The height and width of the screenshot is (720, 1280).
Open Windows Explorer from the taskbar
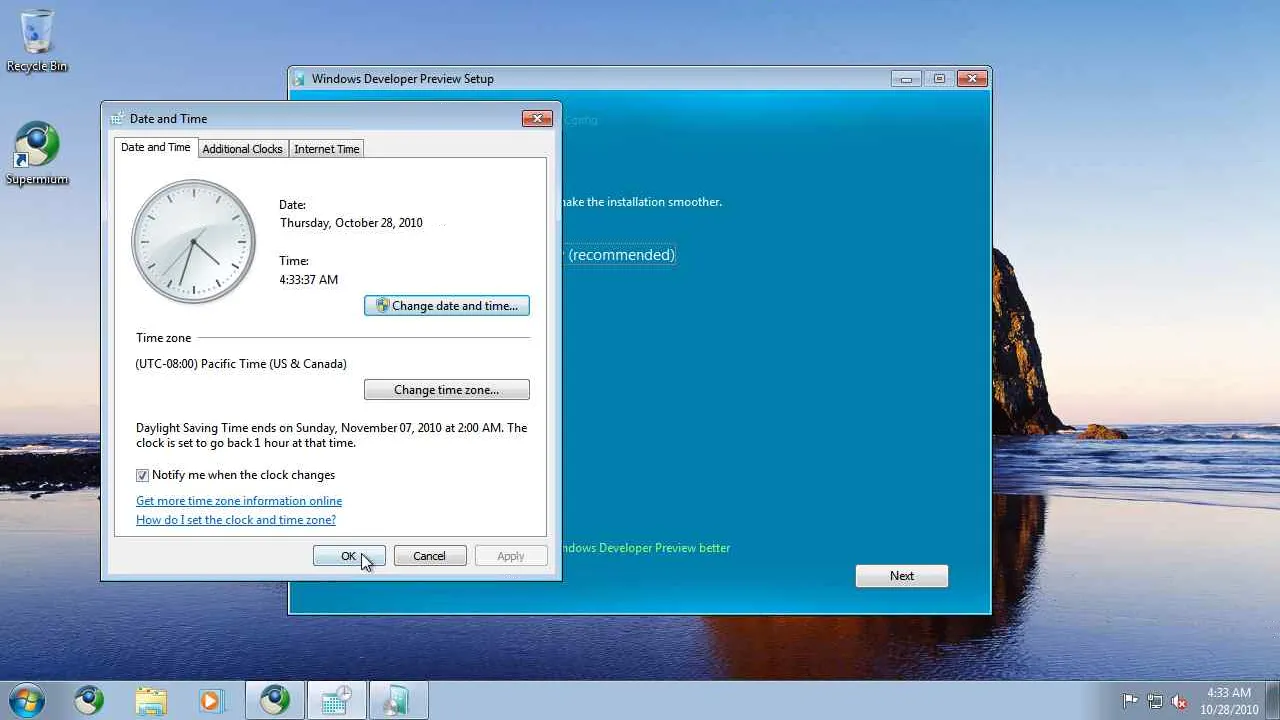pos(151,700)
